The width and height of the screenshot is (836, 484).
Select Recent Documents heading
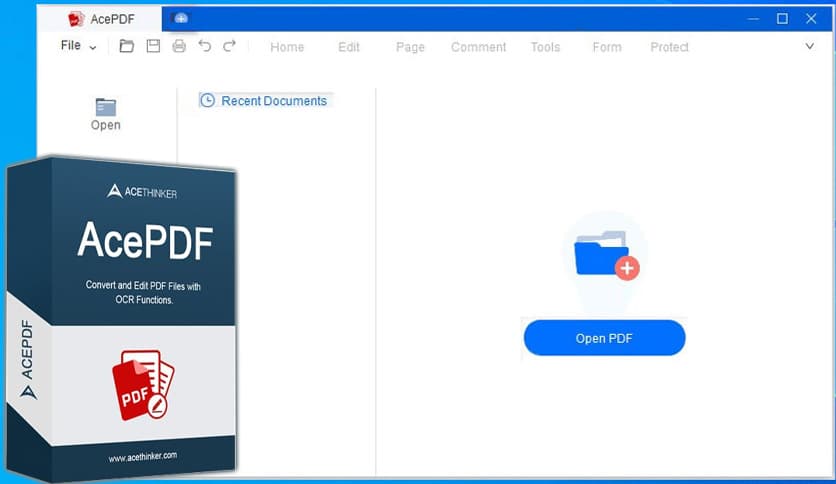[x=266, y=100]
